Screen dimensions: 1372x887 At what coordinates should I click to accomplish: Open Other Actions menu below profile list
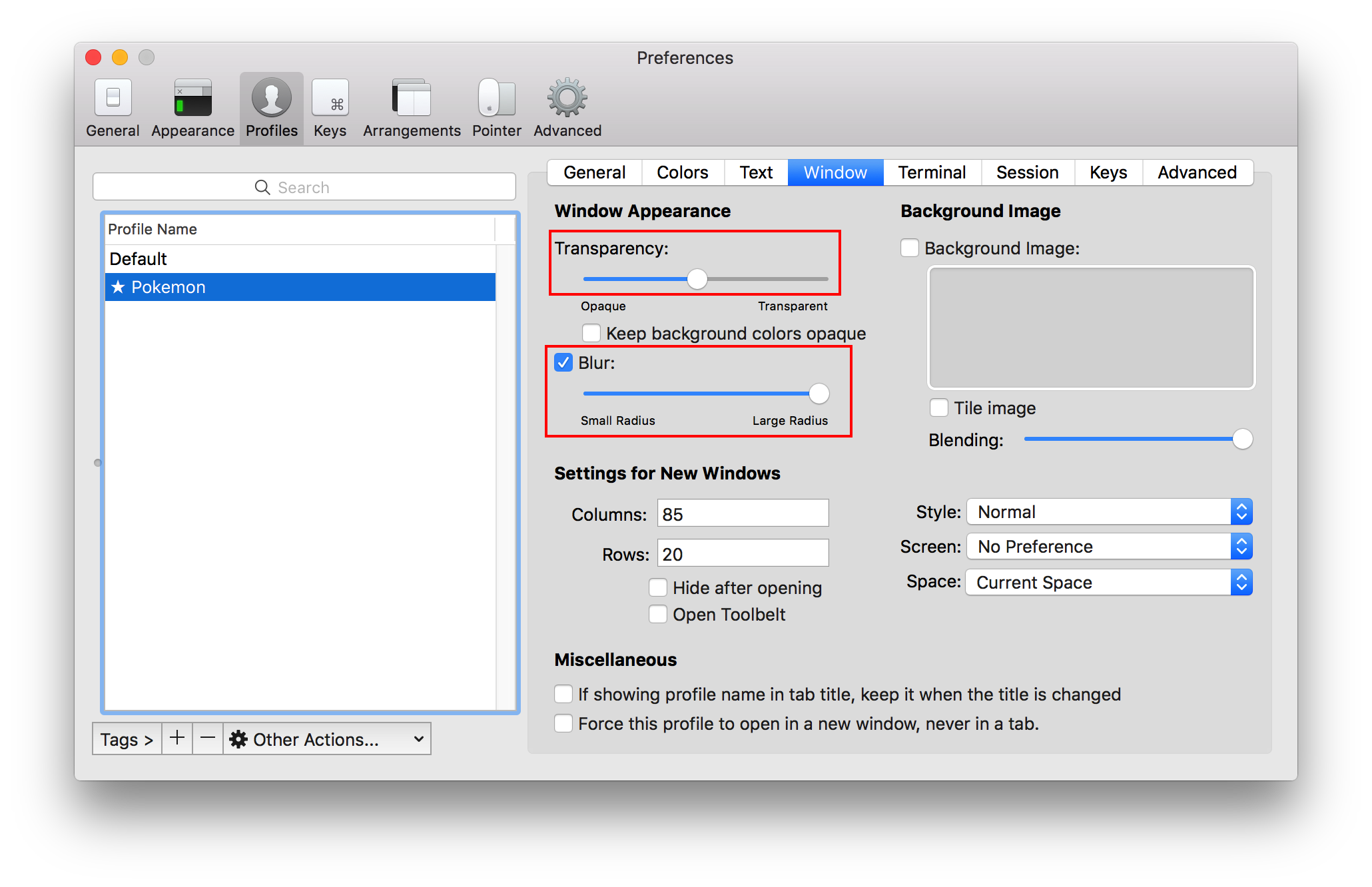[x=326, y=739]
